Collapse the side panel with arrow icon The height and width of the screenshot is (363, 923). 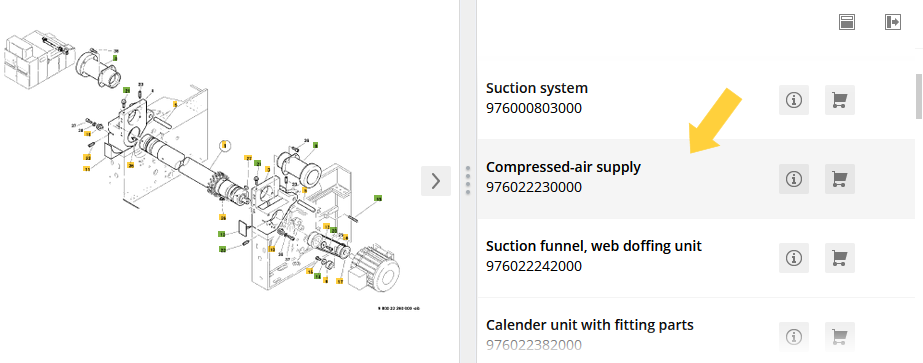point(893,22)
